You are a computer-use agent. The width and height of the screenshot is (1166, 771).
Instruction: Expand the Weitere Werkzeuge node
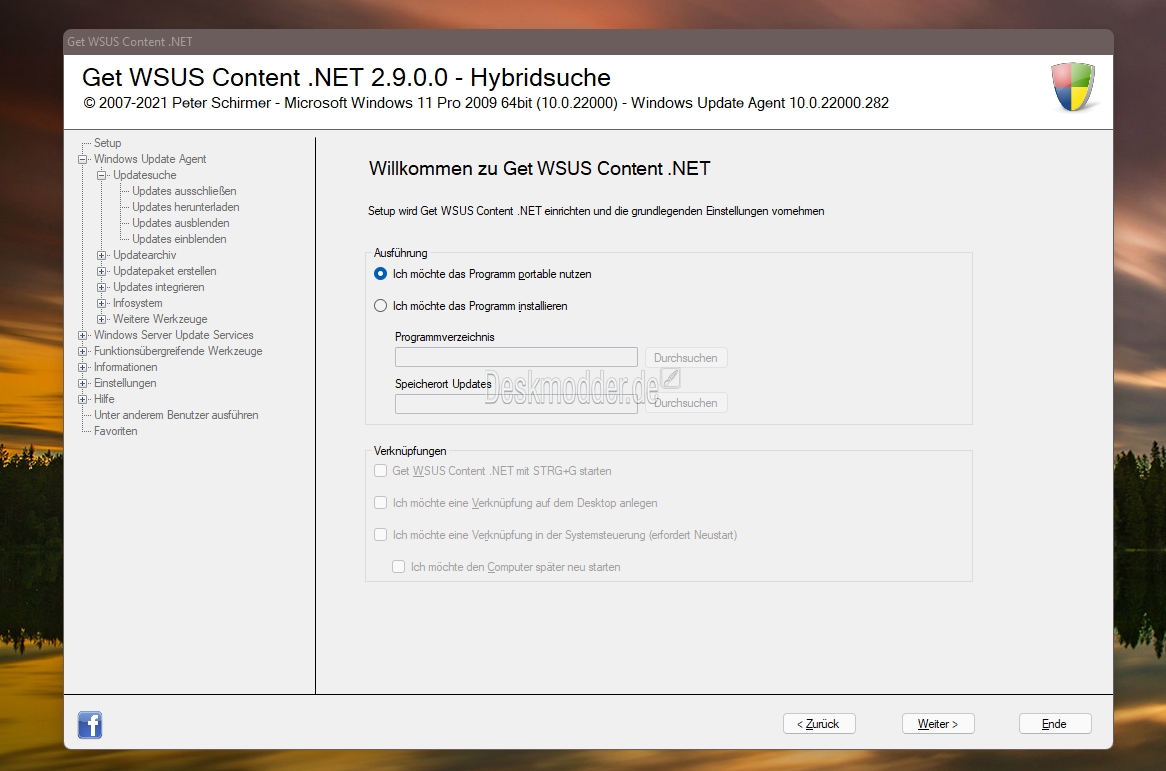click(102, 319)
